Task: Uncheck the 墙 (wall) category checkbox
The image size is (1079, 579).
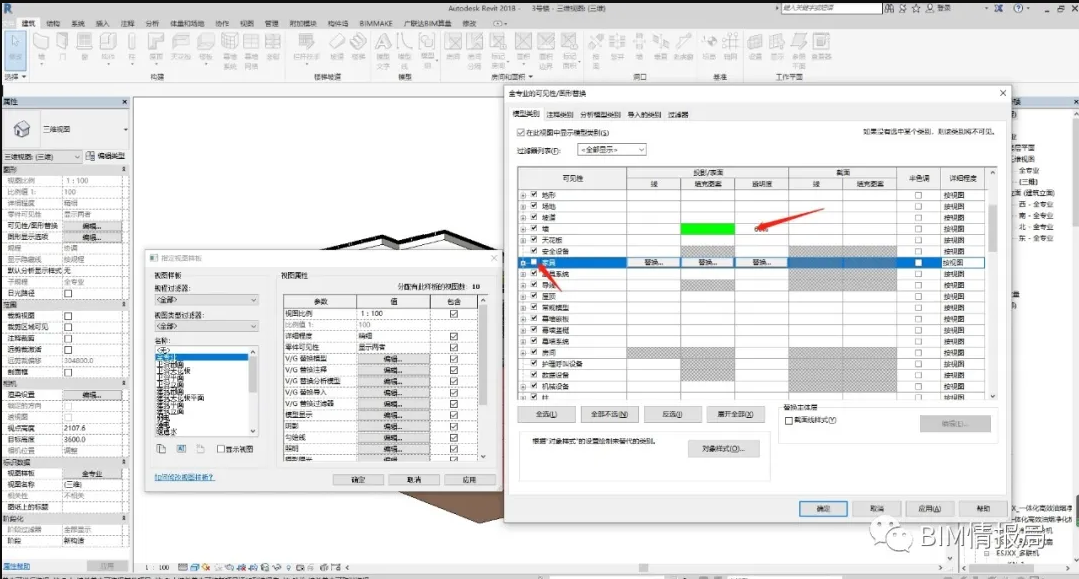Action: coord(534,229)
